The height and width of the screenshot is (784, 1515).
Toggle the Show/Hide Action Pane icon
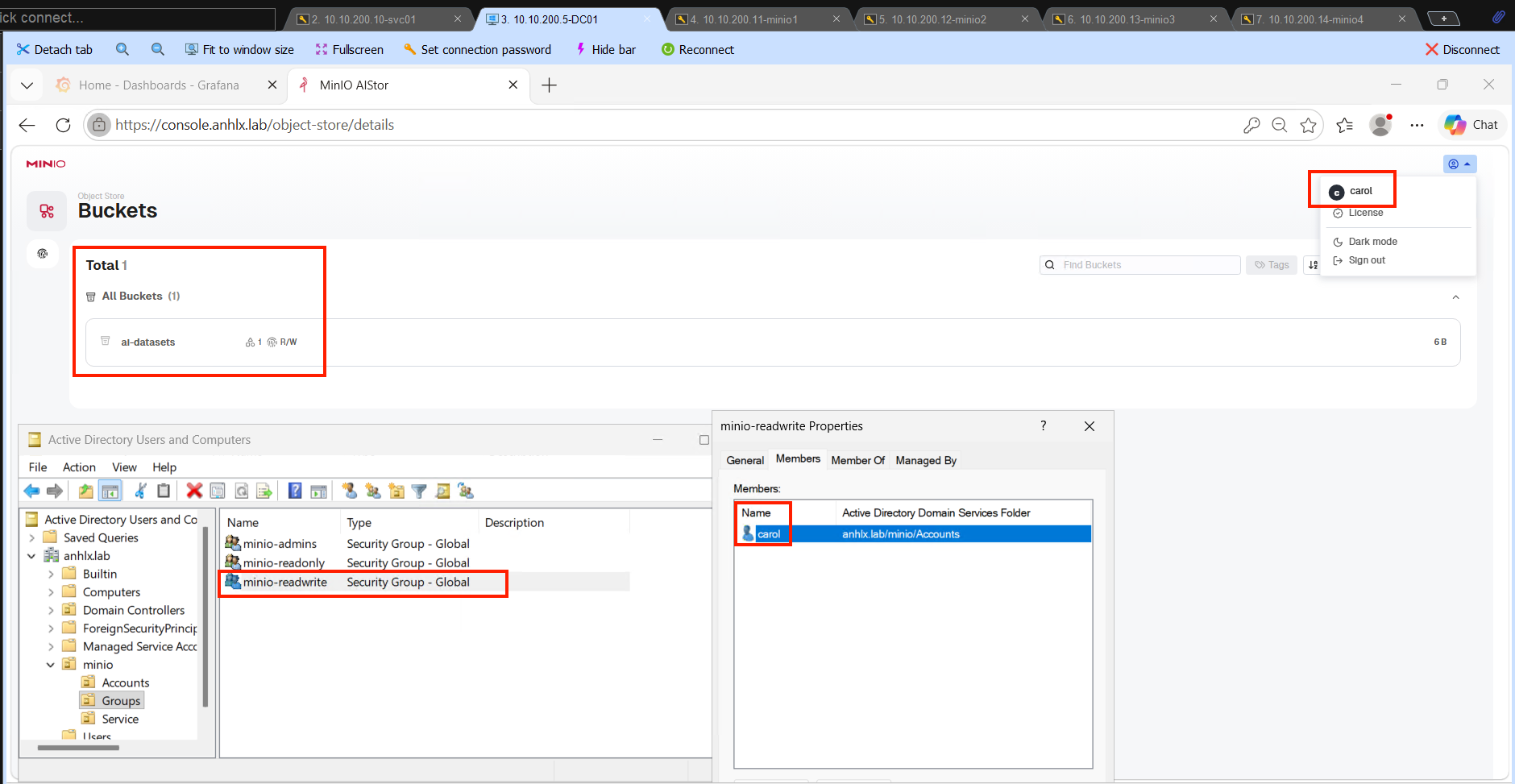tap(319, 491)
